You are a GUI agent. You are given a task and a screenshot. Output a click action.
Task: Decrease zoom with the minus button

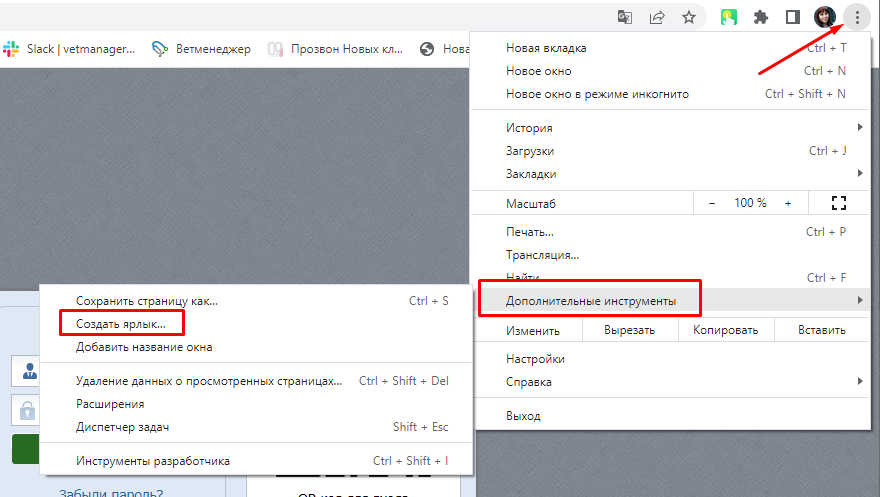(712, 203)
